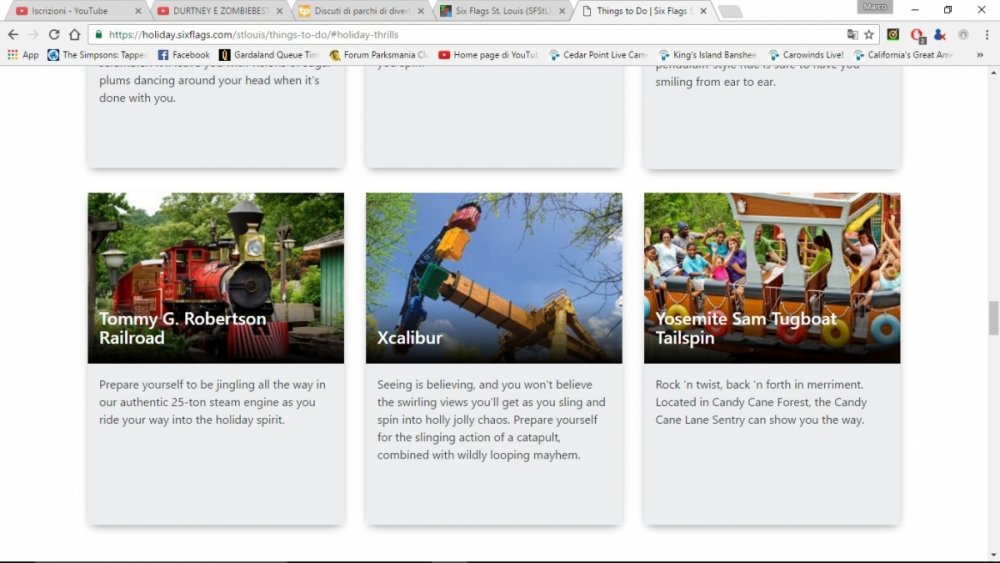Click the green padlock site info icon
The image size is (1000, 563).
pyautogui.click(x=98, y=34)
